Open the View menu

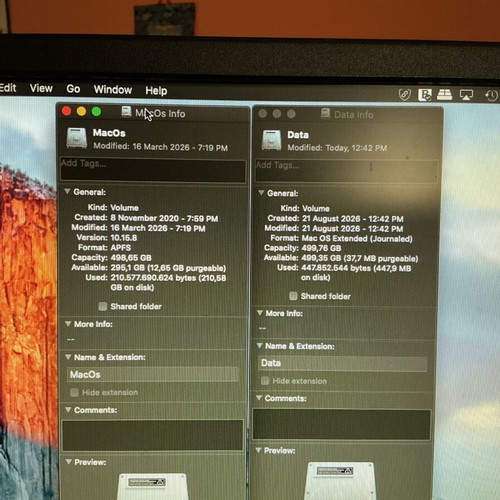point(41,88)
